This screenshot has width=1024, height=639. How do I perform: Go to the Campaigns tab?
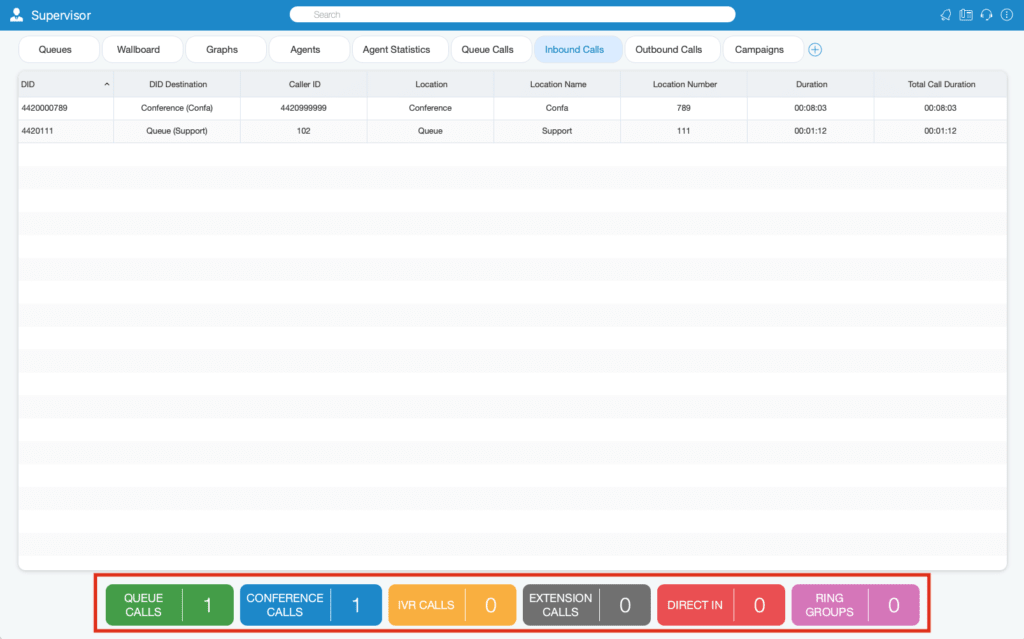tap(763, 50)
